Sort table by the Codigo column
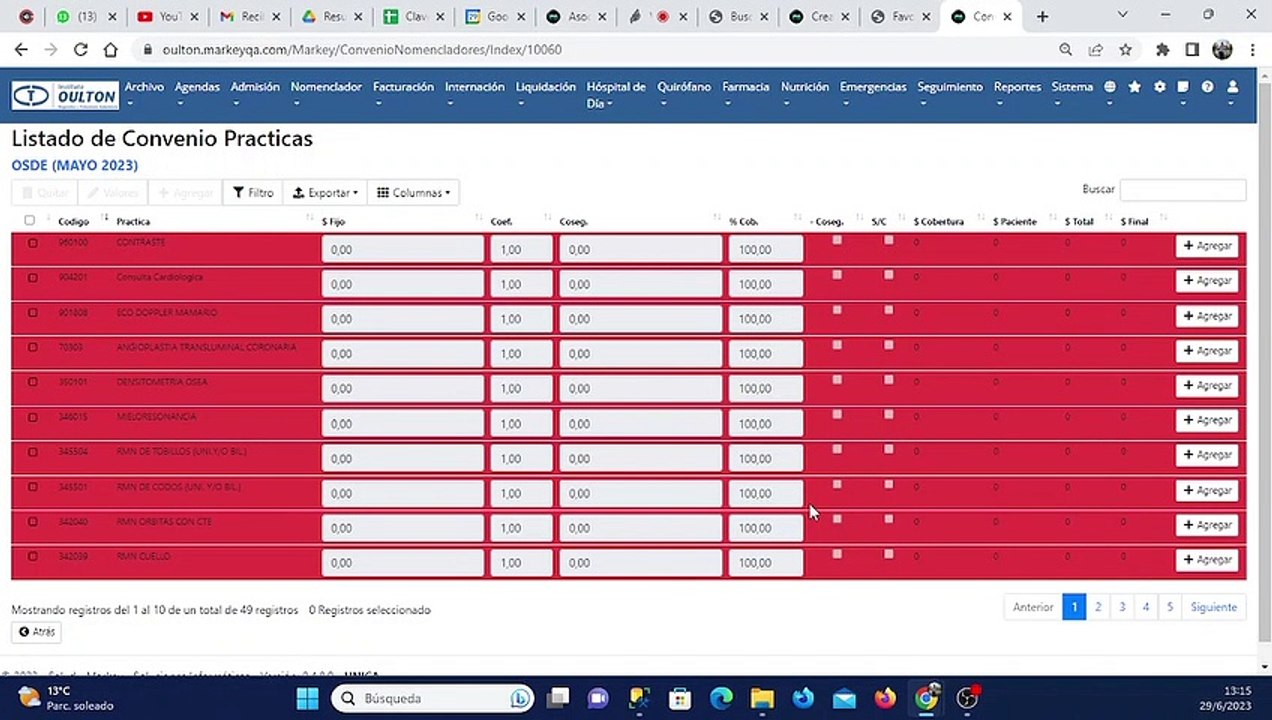The width and height of the screenshot is (1272, 720). click(x=73, y=221)
